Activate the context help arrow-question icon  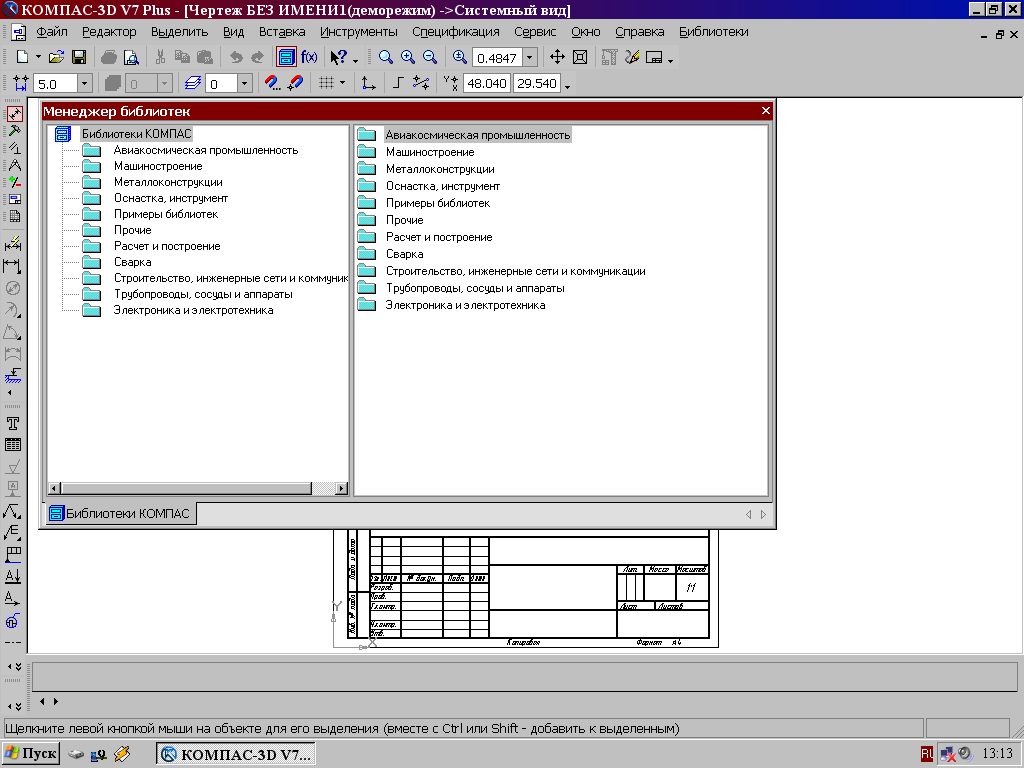339,57
